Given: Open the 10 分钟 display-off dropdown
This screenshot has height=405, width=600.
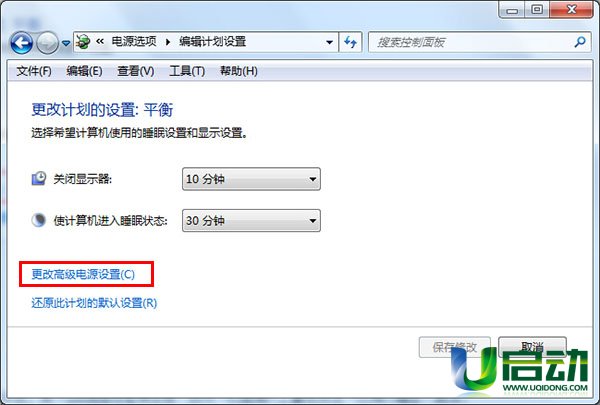Looking at the screenshot, I should [251, 179].
